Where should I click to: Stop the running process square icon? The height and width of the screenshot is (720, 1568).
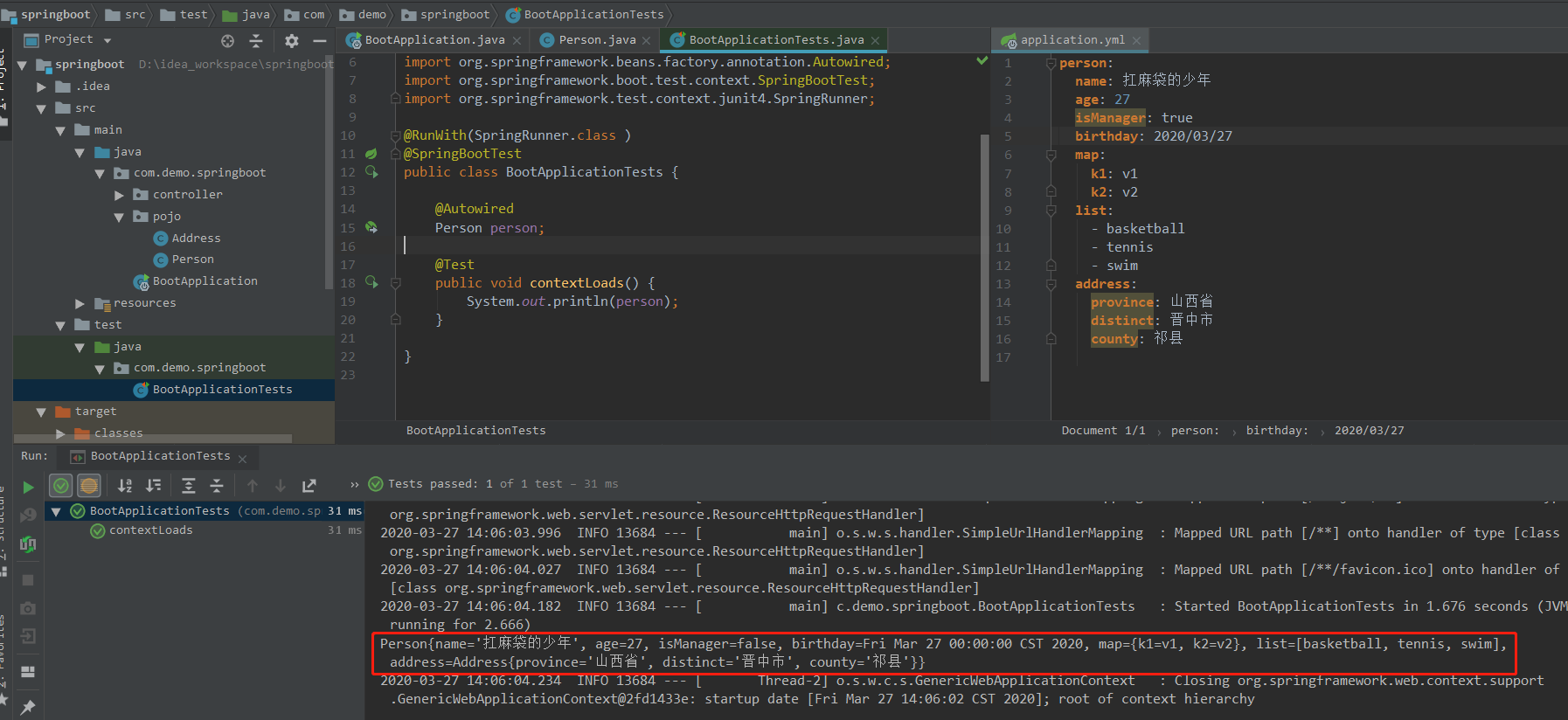(x=28, y=579)
